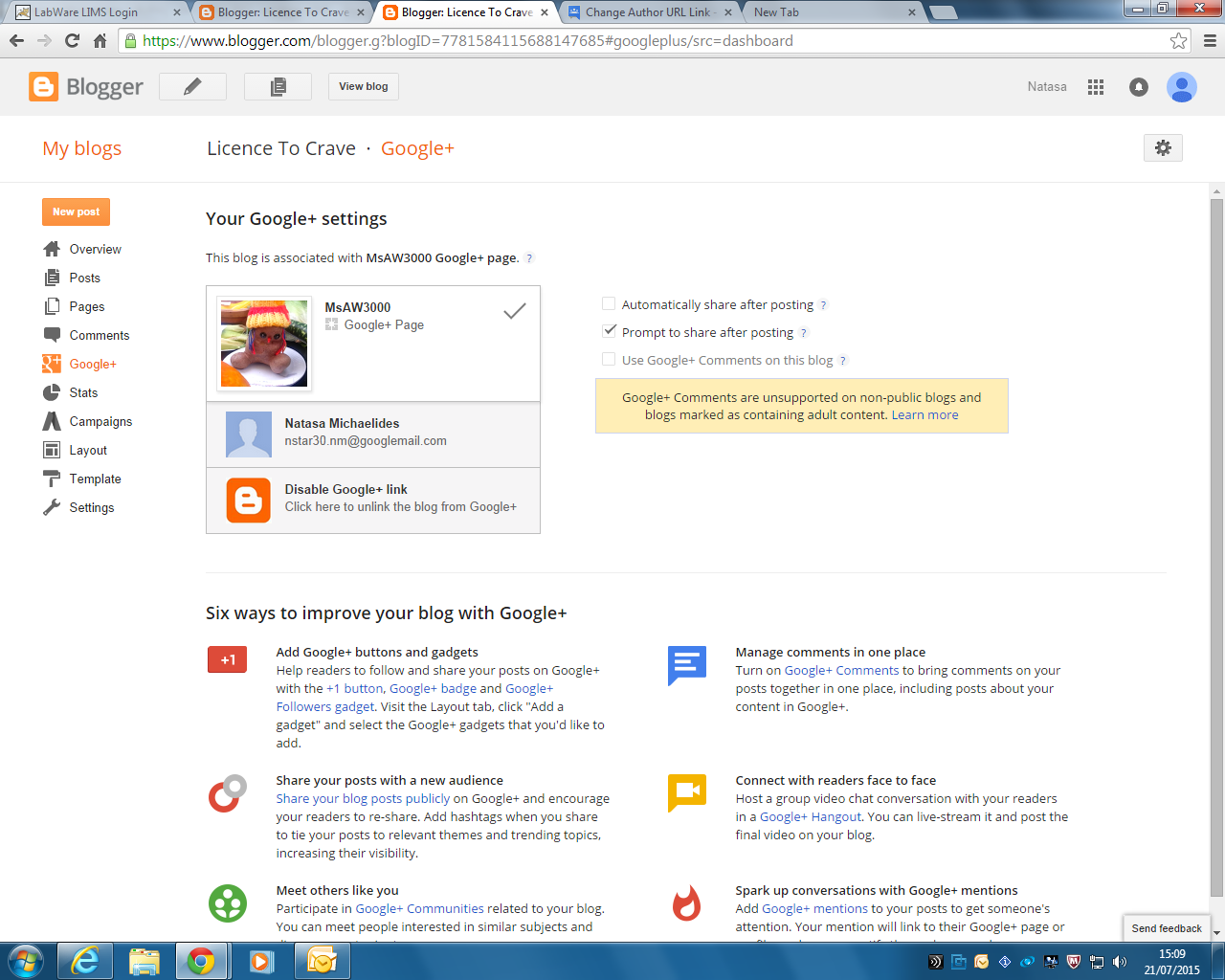
Task: Reload the page with refresh icon
Action: [72, 40]
